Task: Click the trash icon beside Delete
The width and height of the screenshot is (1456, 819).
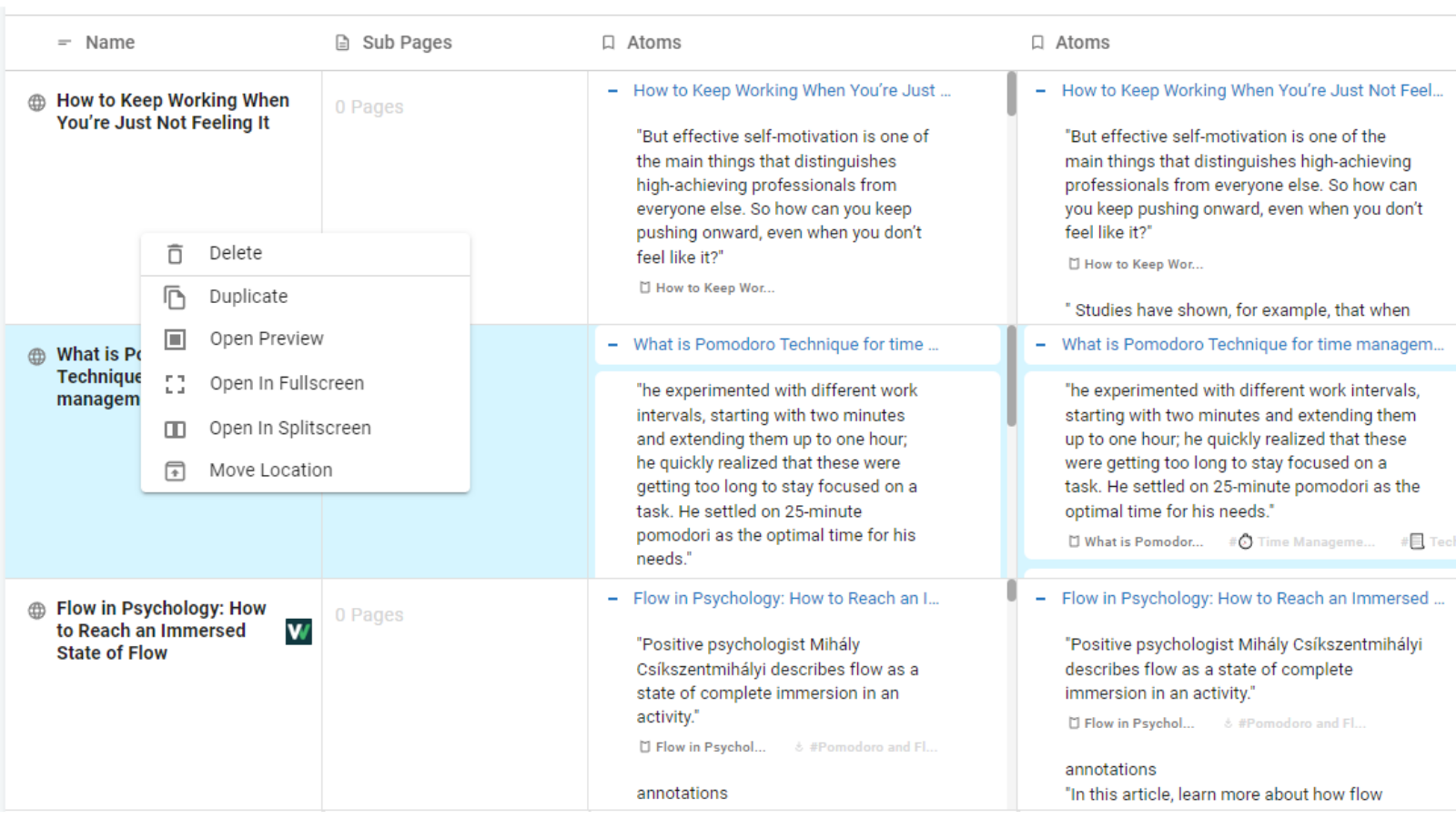Action: 175,254
